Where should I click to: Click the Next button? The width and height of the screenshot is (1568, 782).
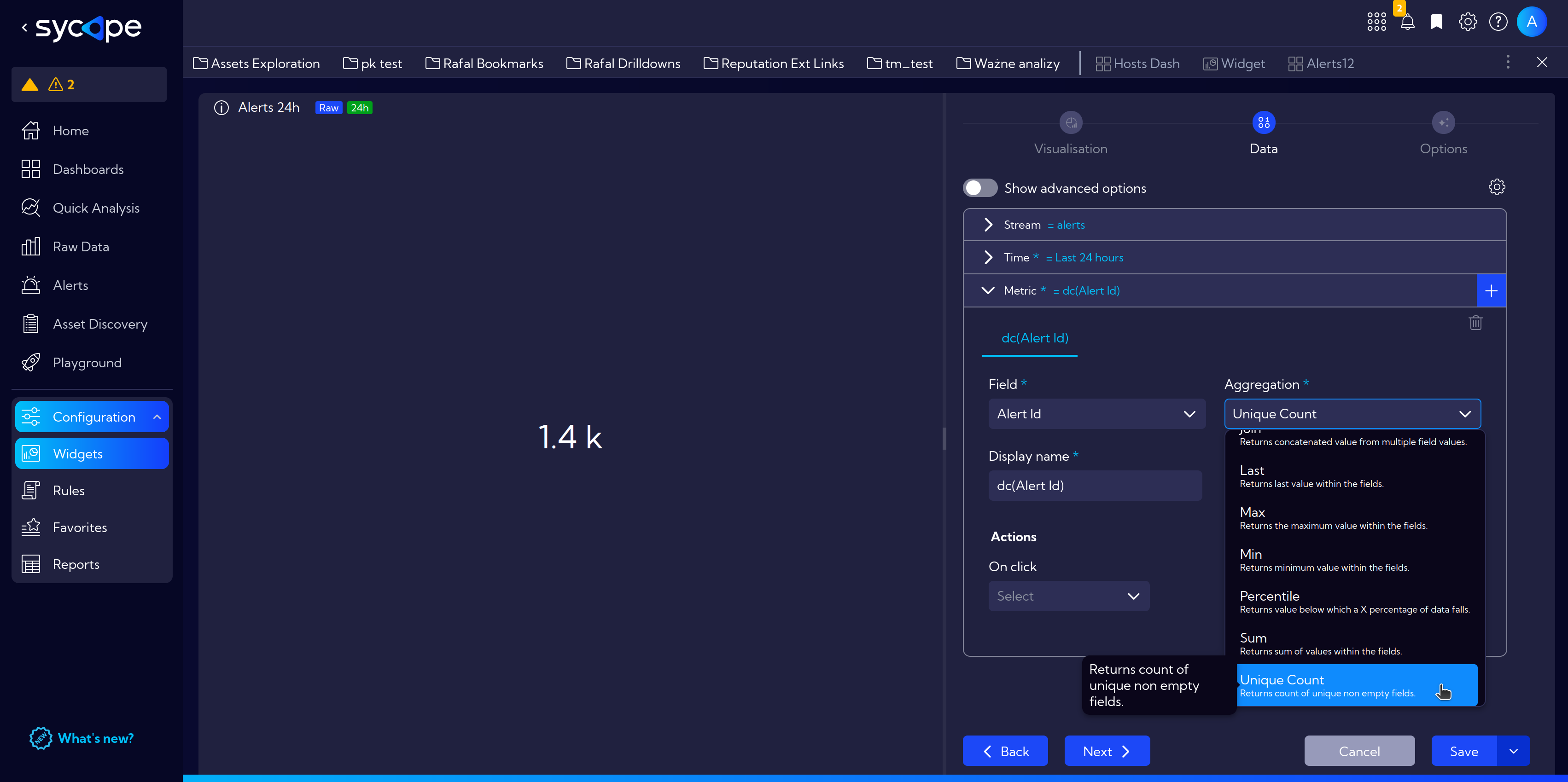point(1107,752)
